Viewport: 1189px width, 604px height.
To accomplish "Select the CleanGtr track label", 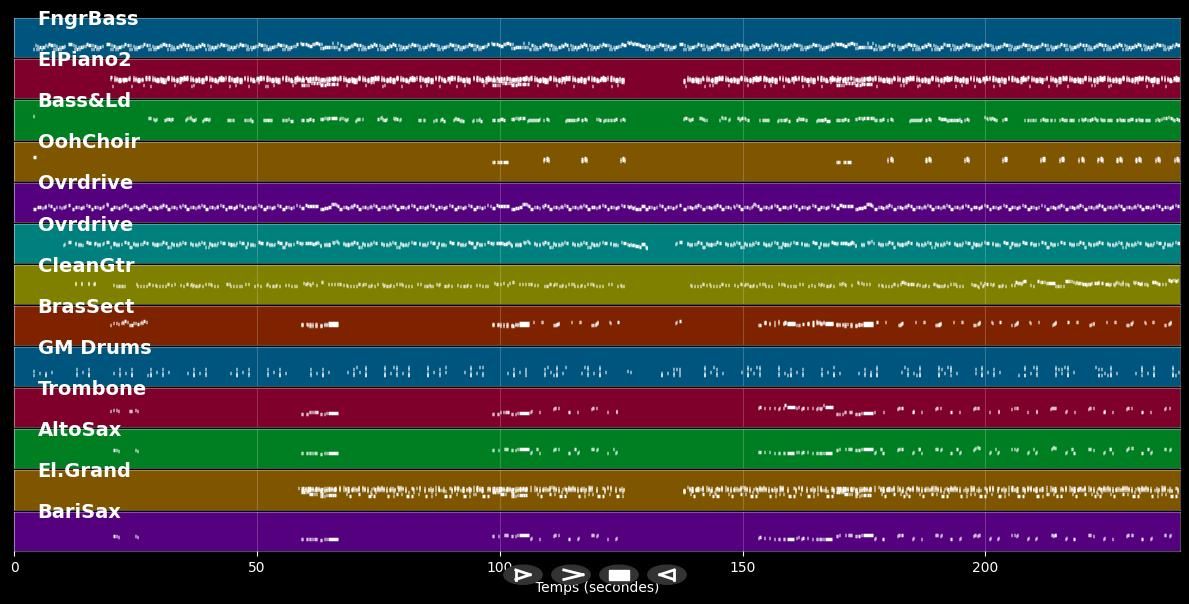I will click(86, 266).
